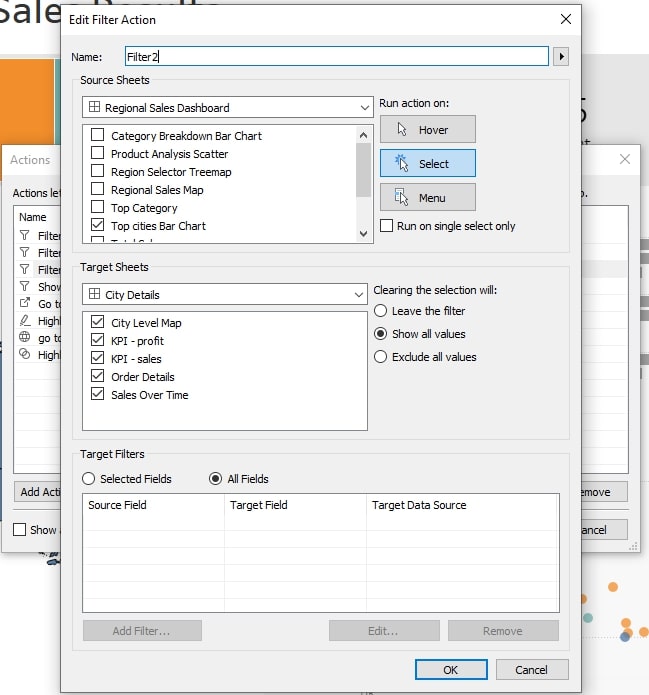Check Product Analysis Scatter source sheet
649x695 pixels.
pyautogui.click(x=98, y=153)
